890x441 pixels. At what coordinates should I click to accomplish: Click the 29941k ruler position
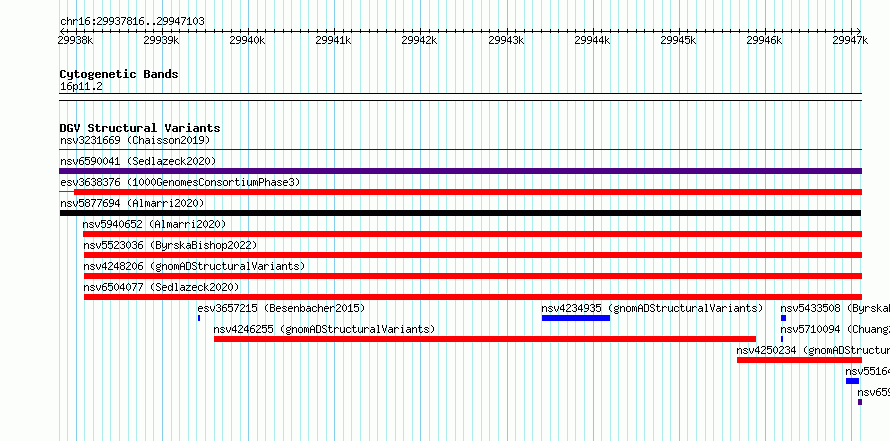[334, 40]
